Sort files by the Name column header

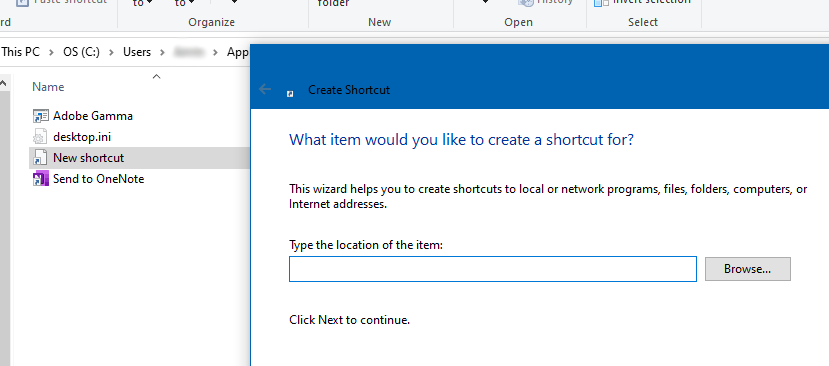(48, 87)
